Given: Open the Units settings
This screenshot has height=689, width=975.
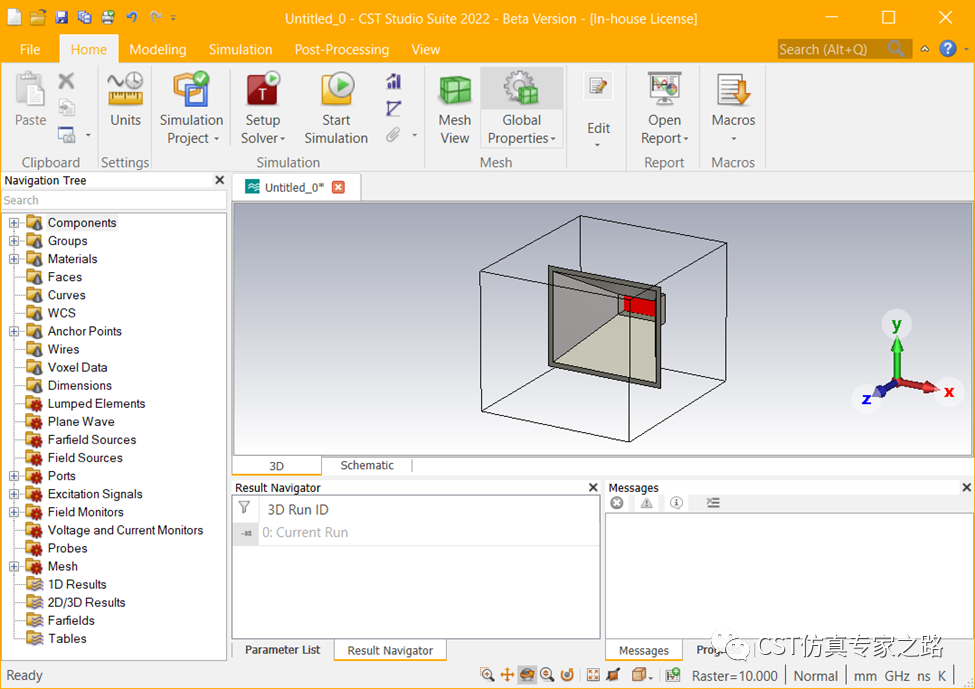Looking at the screenshot, I should point(125,99).
